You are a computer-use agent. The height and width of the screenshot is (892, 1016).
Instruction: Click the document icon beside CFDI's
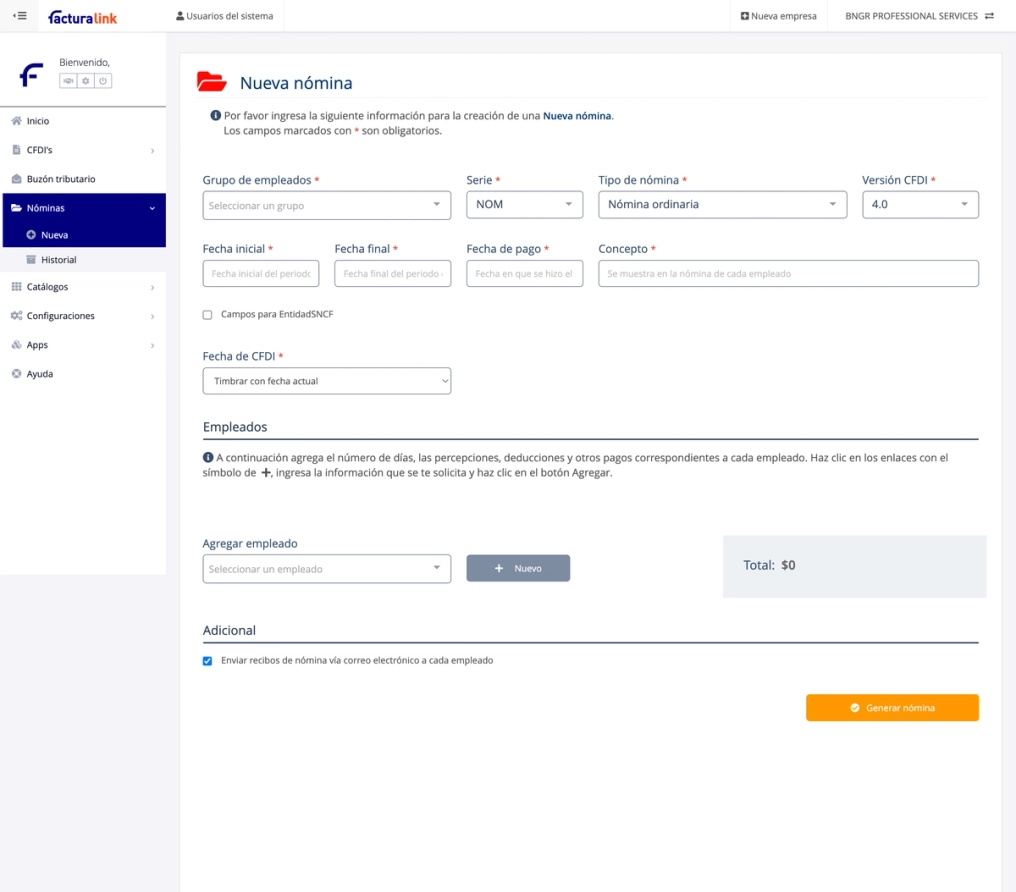(x=16, y=150)
